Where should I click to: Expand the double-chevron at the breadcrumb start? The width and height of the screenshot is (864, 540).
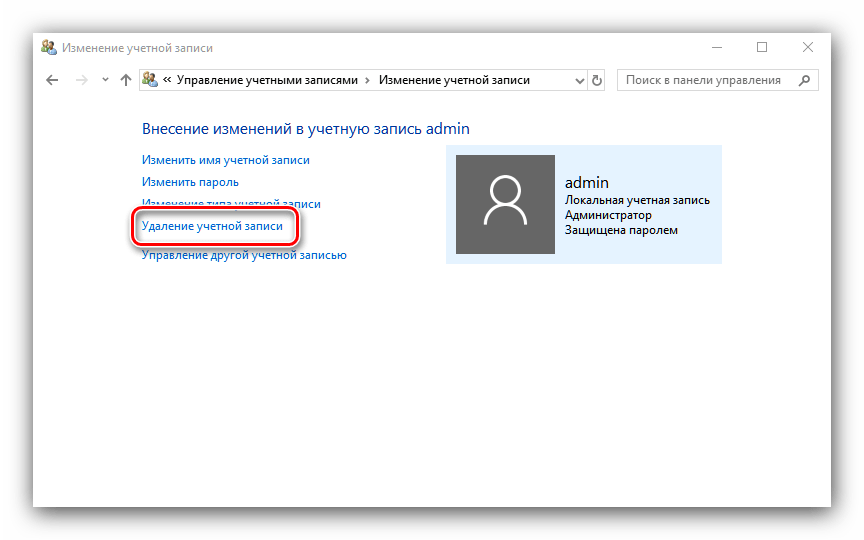167,80
